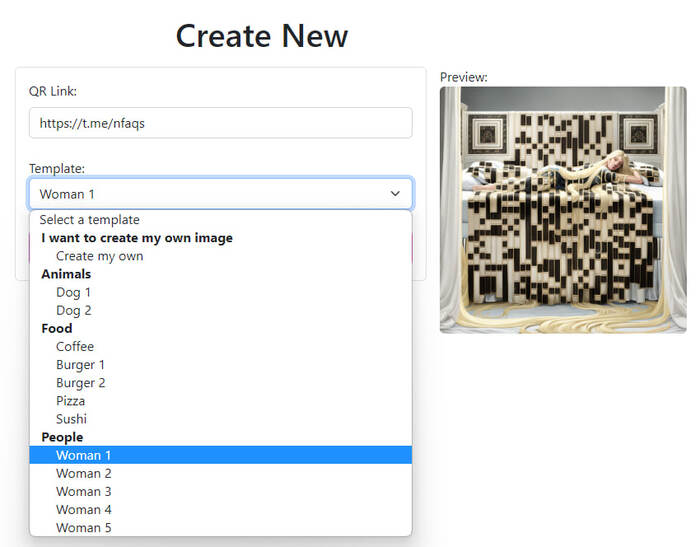This screenshot has width=700, height=547.
Task: Click 'I want to create my own image' header
Action: pos(137,238)
